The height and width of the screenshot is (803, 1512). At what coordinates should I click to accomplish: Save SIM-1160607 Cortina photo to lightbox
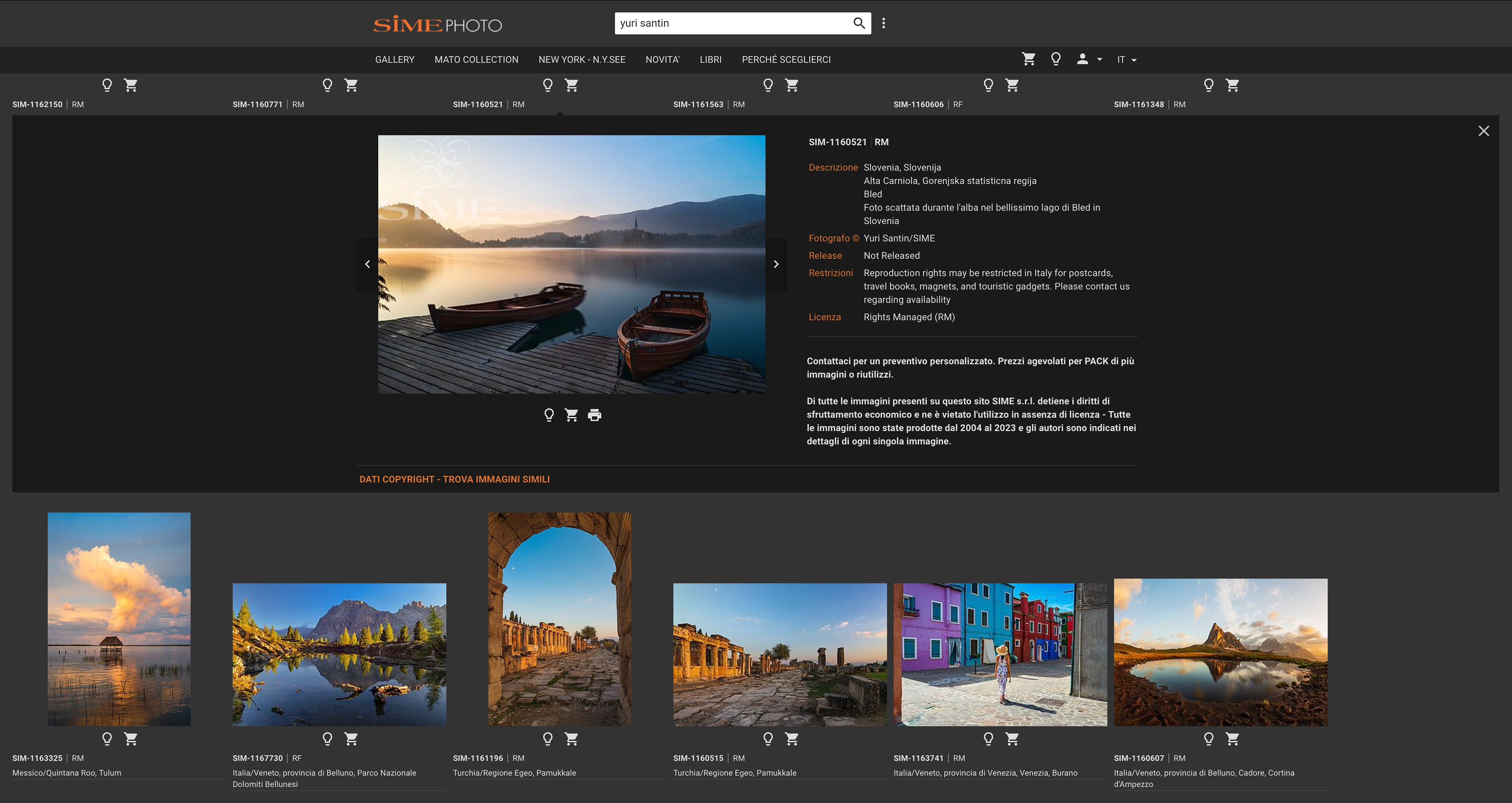pos(1208,738)
